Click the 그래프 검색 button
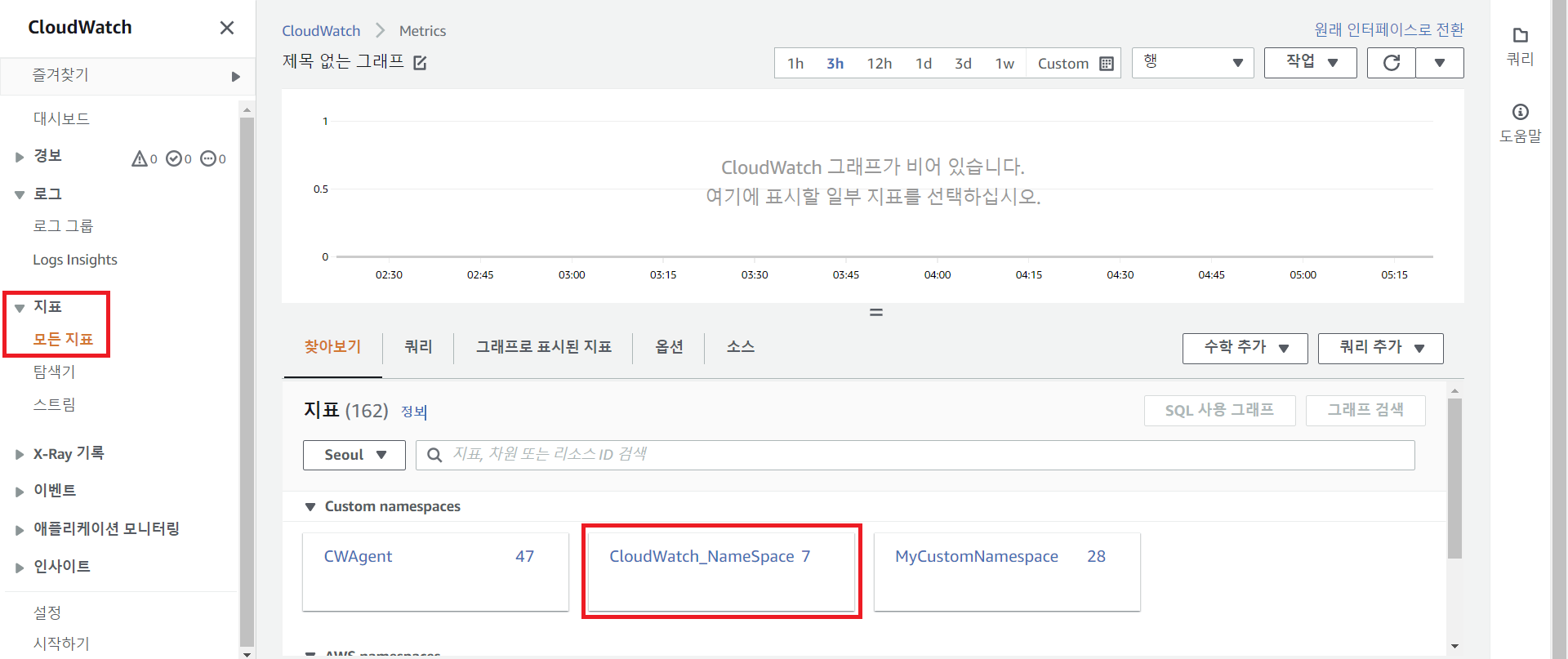 point(1365,410)
